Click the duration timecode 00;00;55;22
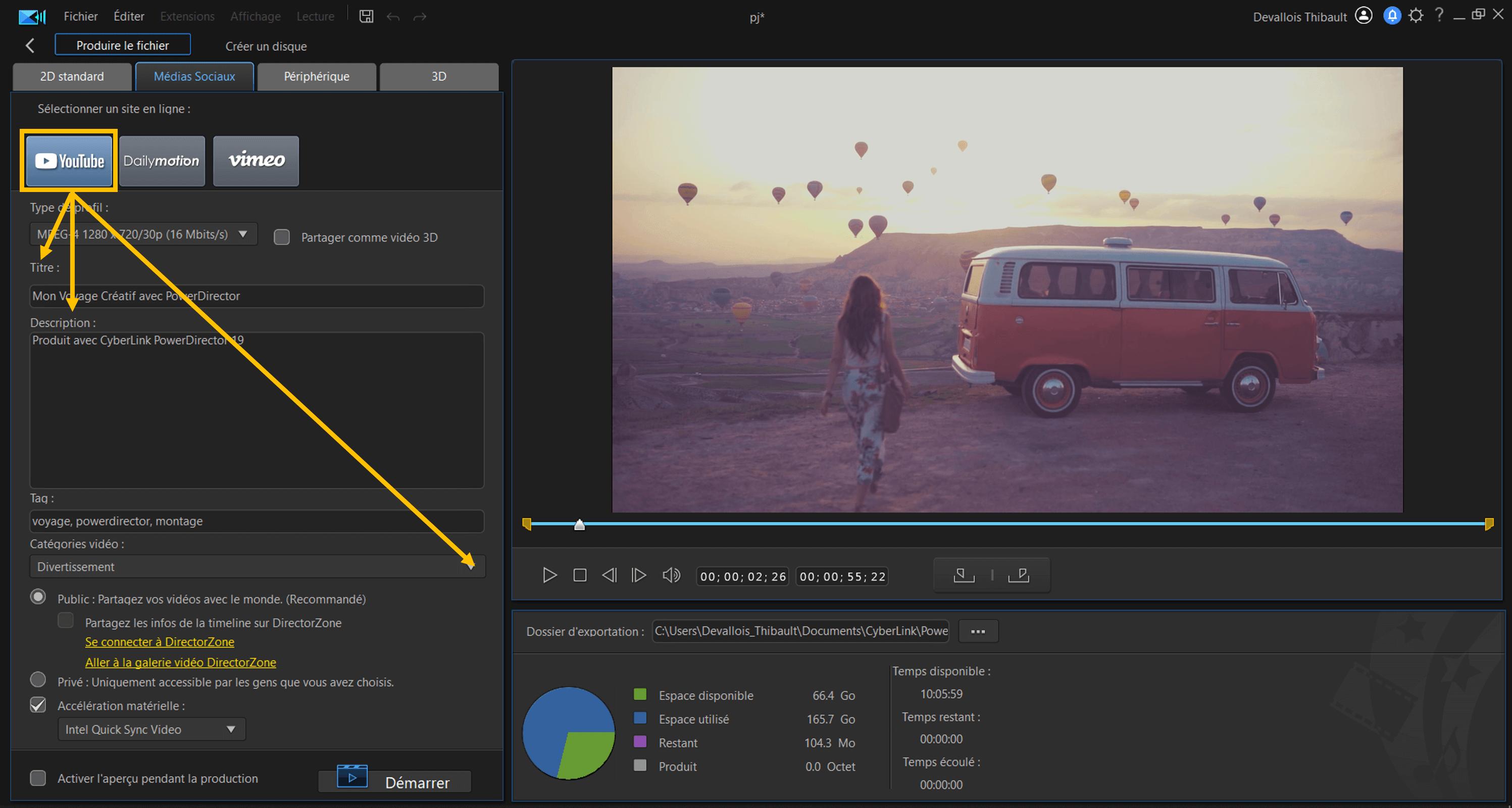Image resolution: width=1512 pixels, height=808 pixels. [842, 576]
